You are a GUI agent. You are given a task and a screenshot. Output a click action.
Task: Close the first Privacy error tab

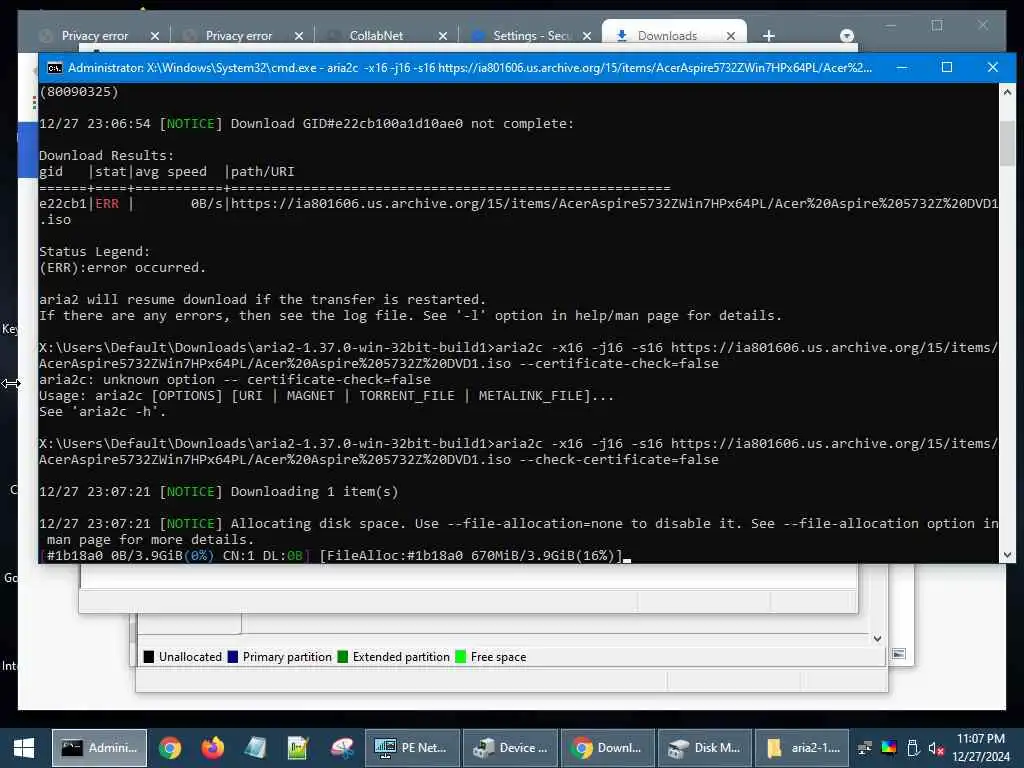tap(155, 36)
